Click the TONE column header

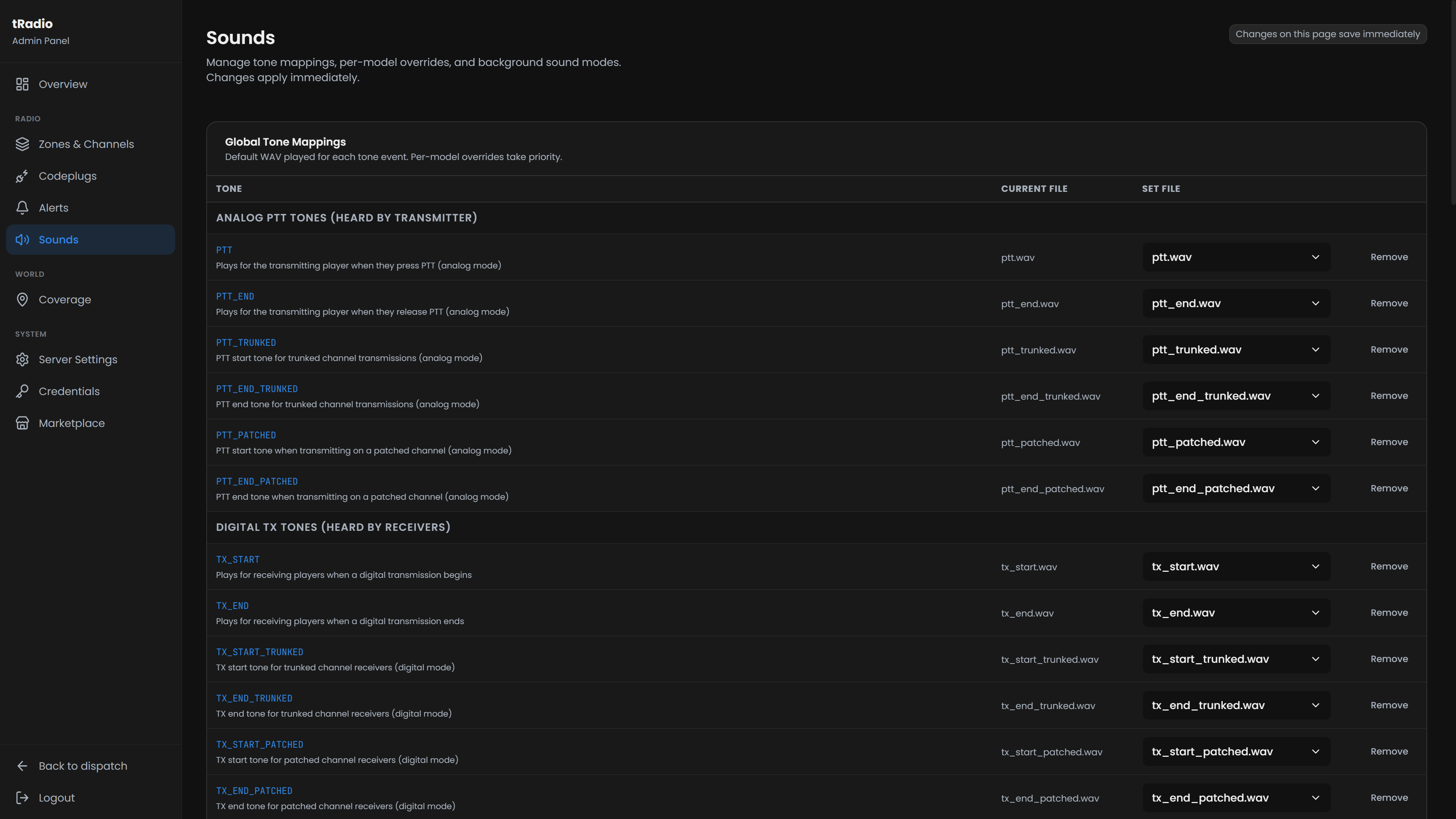pyautogui.click(x=229, y=189)
